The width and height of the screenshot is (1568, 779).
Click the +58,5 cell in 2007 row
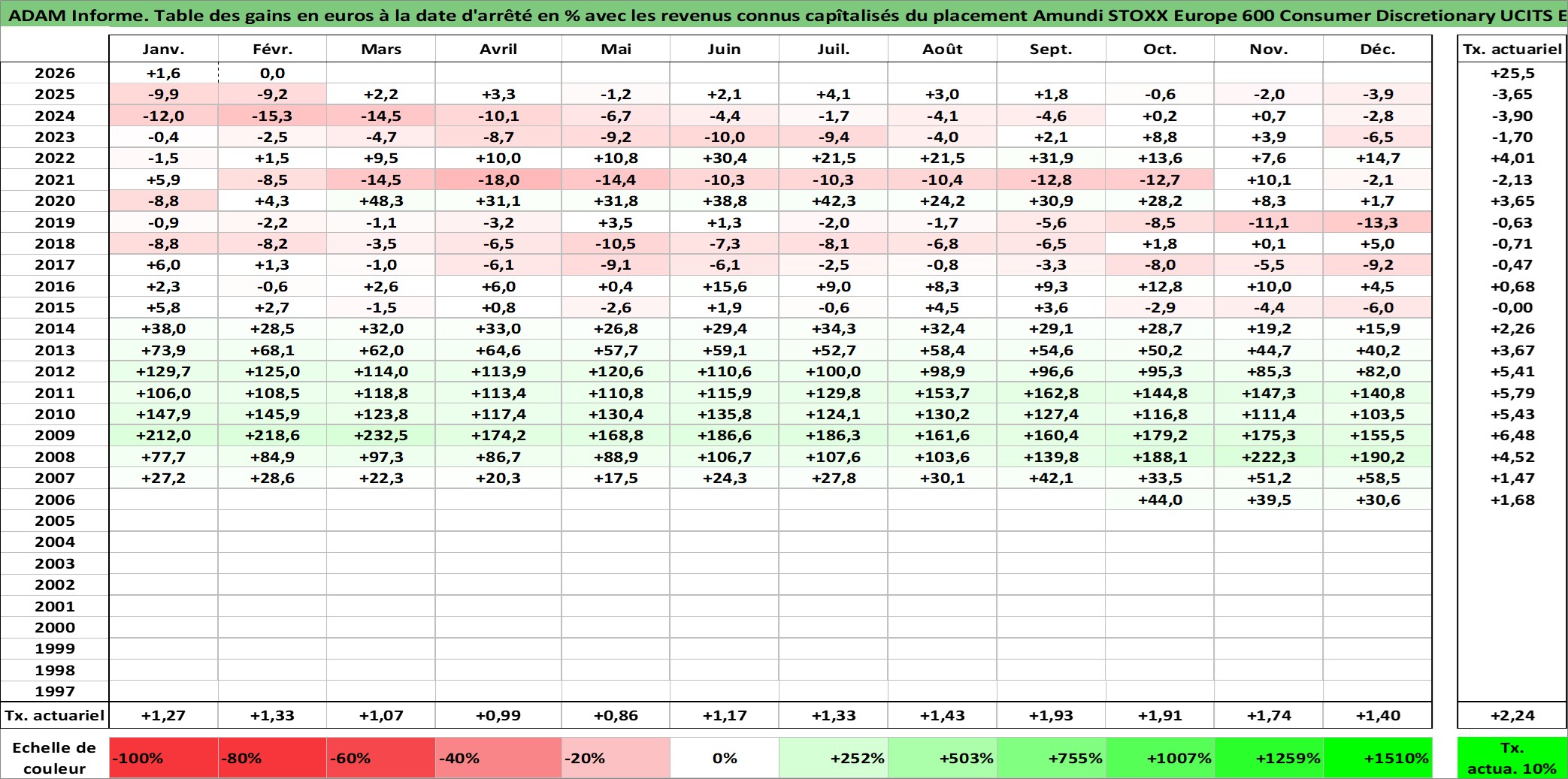1378,478
